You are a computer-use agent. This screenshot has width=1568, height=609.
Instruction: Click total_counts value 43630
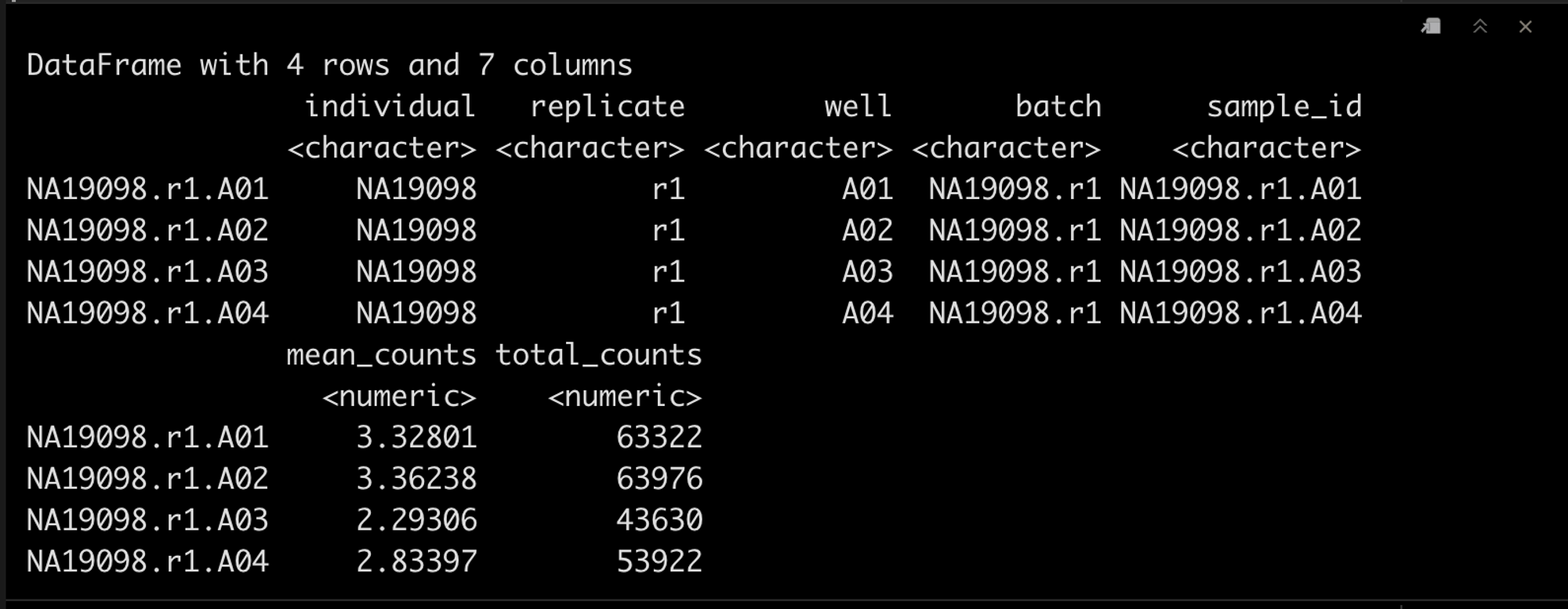659,520
